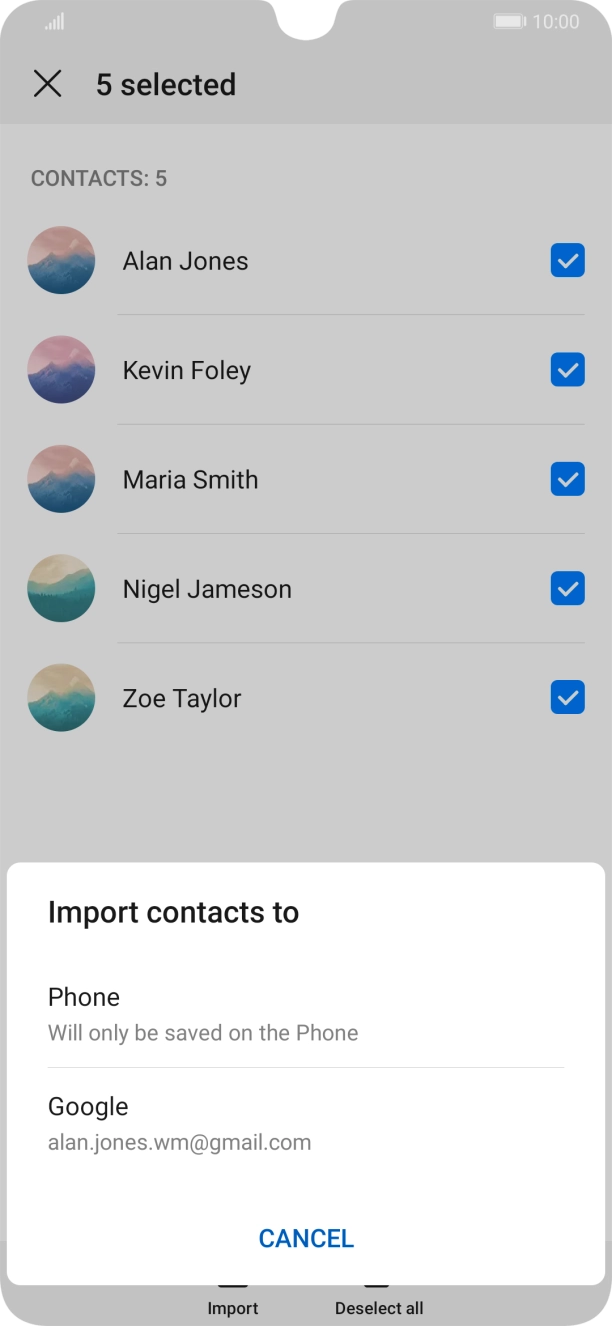Tap Nigel Jameson avatar picture
Viewport: 612px width, 1326px height.
pyautogui.click(x=61, y=588)
